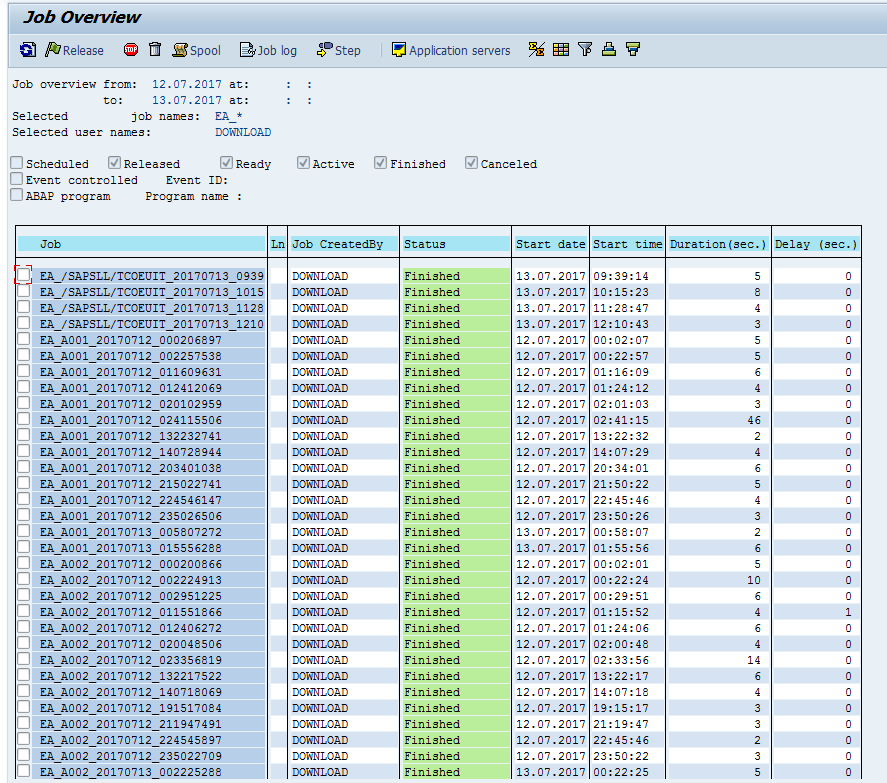Enable the Scheduled status checkbox
The image size is (887, 783).
click(15, 162)
